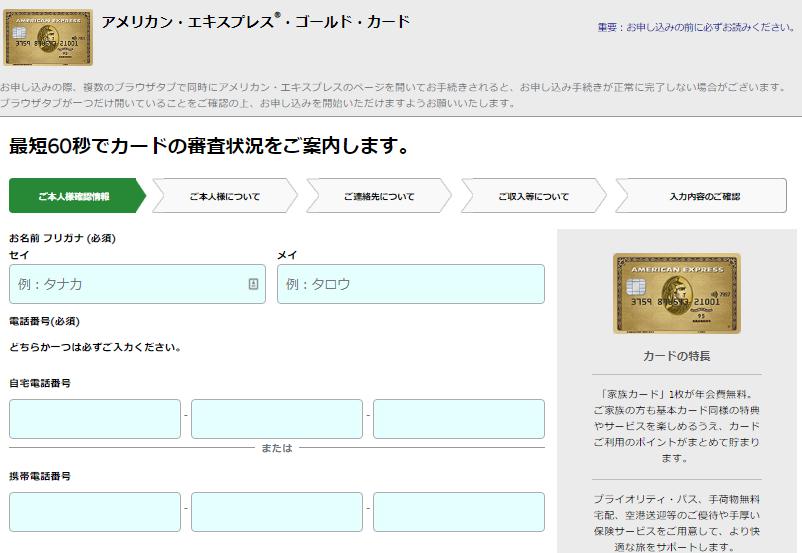
Task: Click the 家族カード benefit description text
Action: pos(677,426)
